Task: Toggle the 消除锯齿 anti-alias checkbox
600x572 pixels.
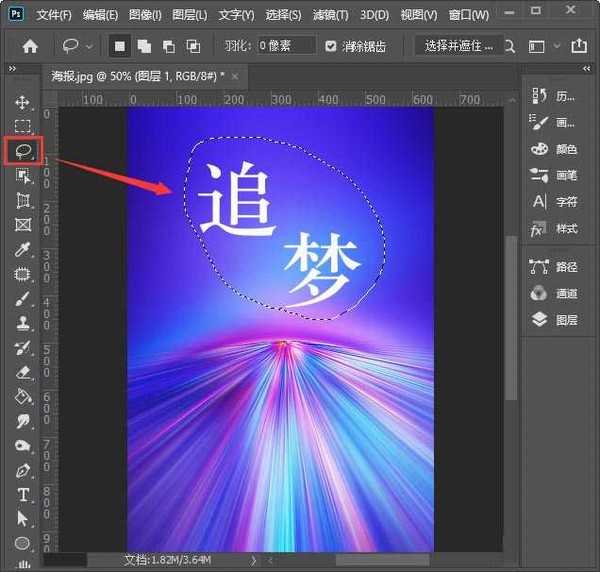Action: [333, 46]
